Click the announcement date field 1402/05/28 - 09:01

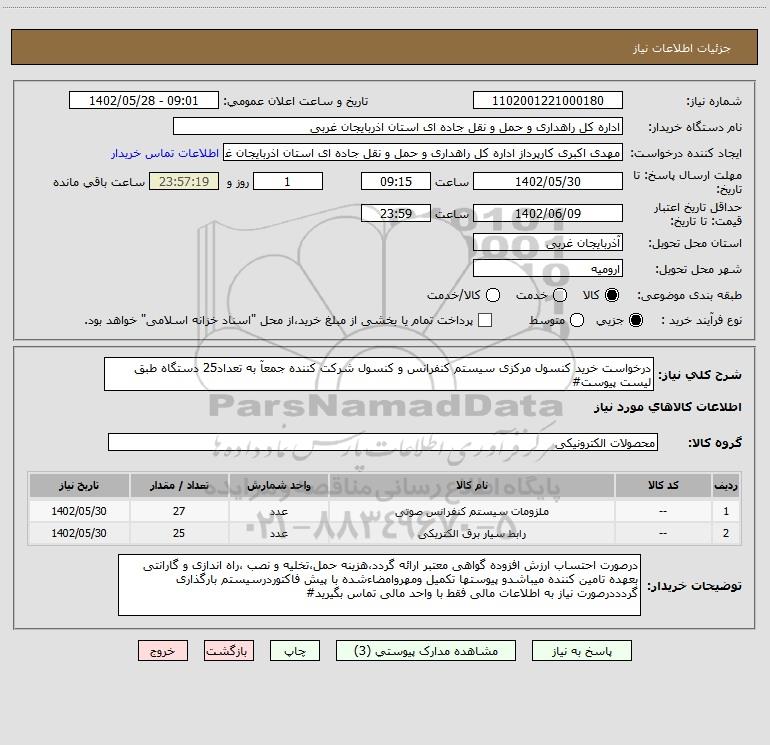pyautogui.click(x=144, y=101)
